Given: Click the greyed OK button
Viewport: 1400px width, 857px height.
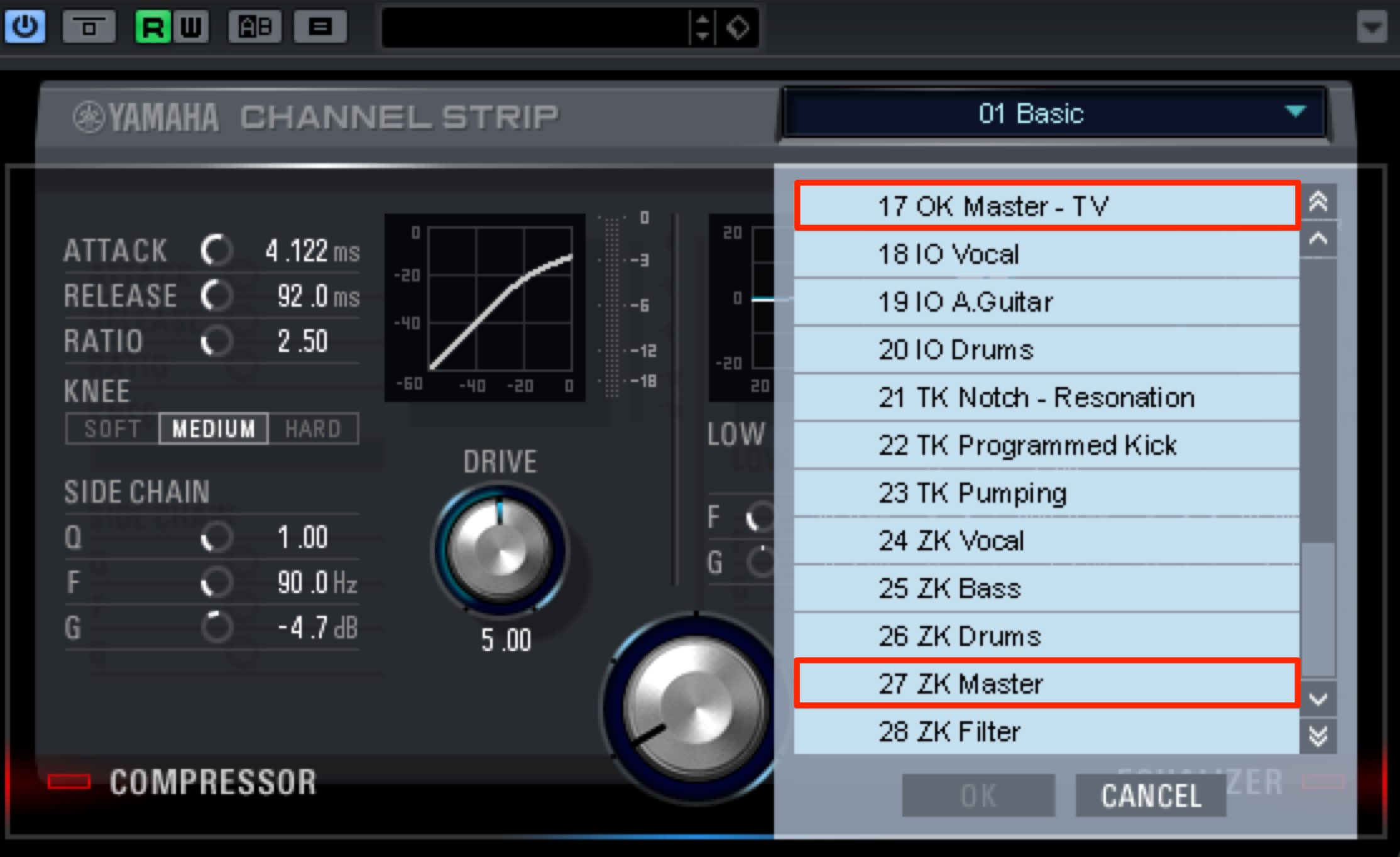Looking at the screenshot, I should point(978,795).
